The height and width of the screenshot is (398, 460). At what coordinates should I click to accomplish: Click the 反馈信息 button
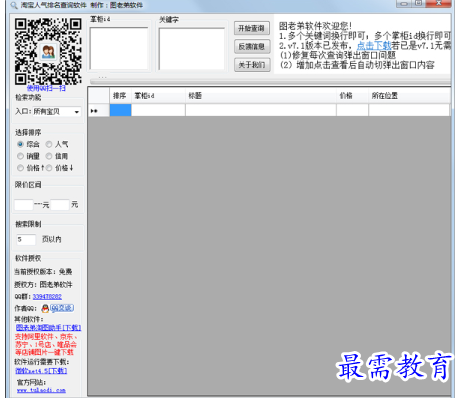tap(252, 47)
